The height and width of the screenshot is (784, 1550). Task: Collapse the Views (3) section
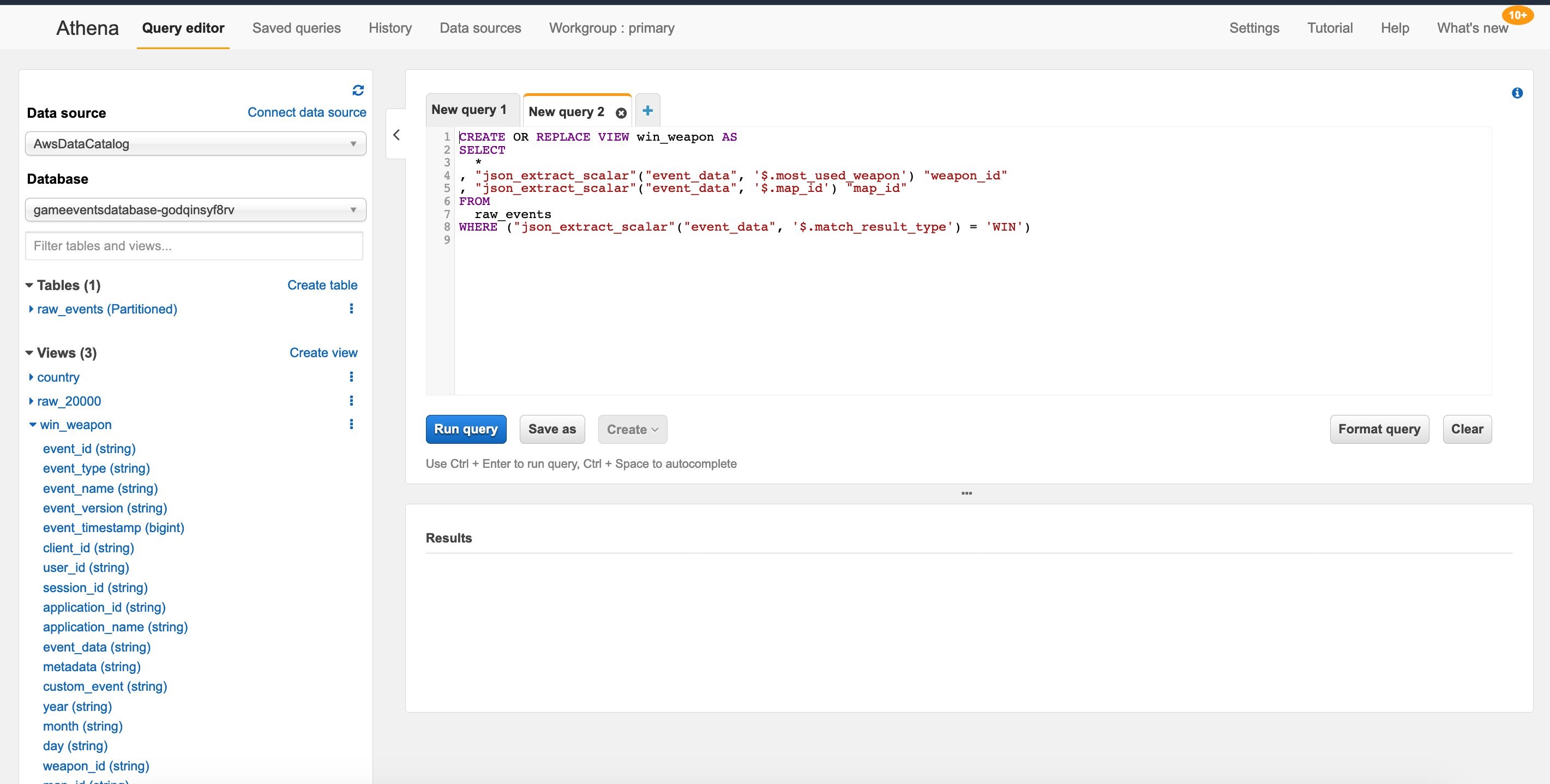29,353
